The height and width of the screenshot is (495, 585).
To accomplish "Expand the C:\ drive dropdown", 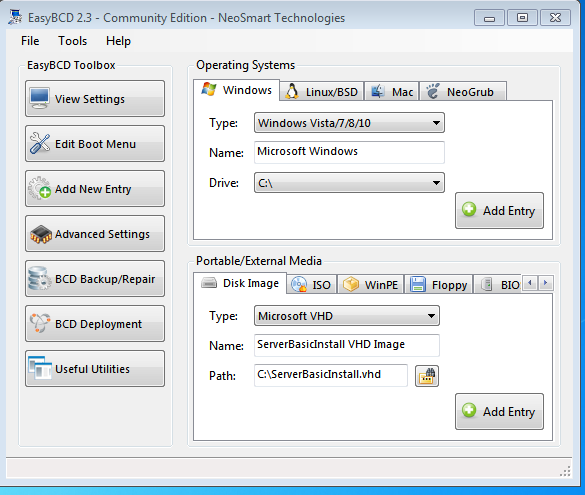I will pyautogui.click(x=349, y=183).
